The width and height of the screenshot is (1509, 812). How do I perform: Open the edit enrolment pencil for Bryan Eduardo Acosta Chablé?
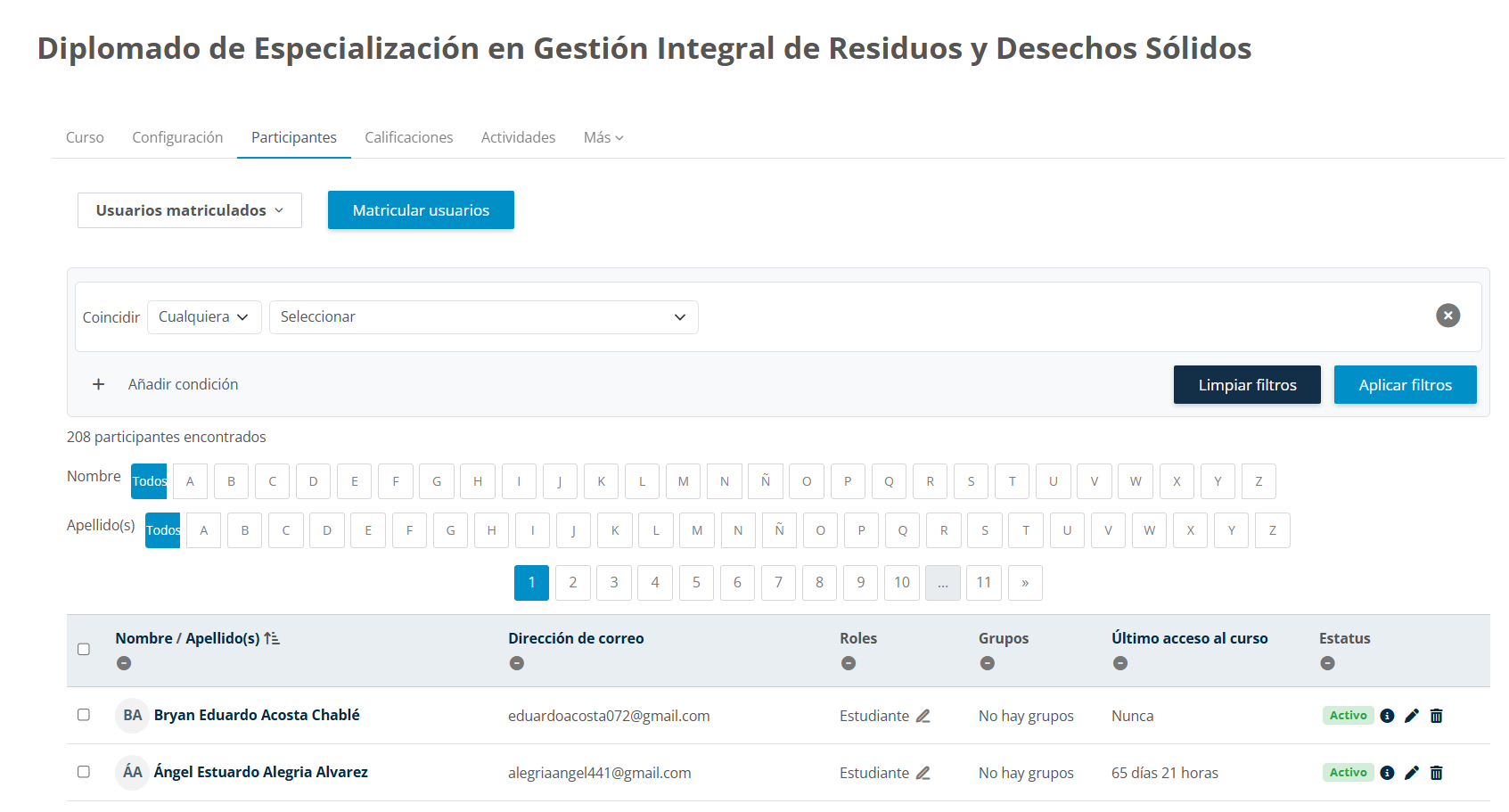(x=1412, y=716)
